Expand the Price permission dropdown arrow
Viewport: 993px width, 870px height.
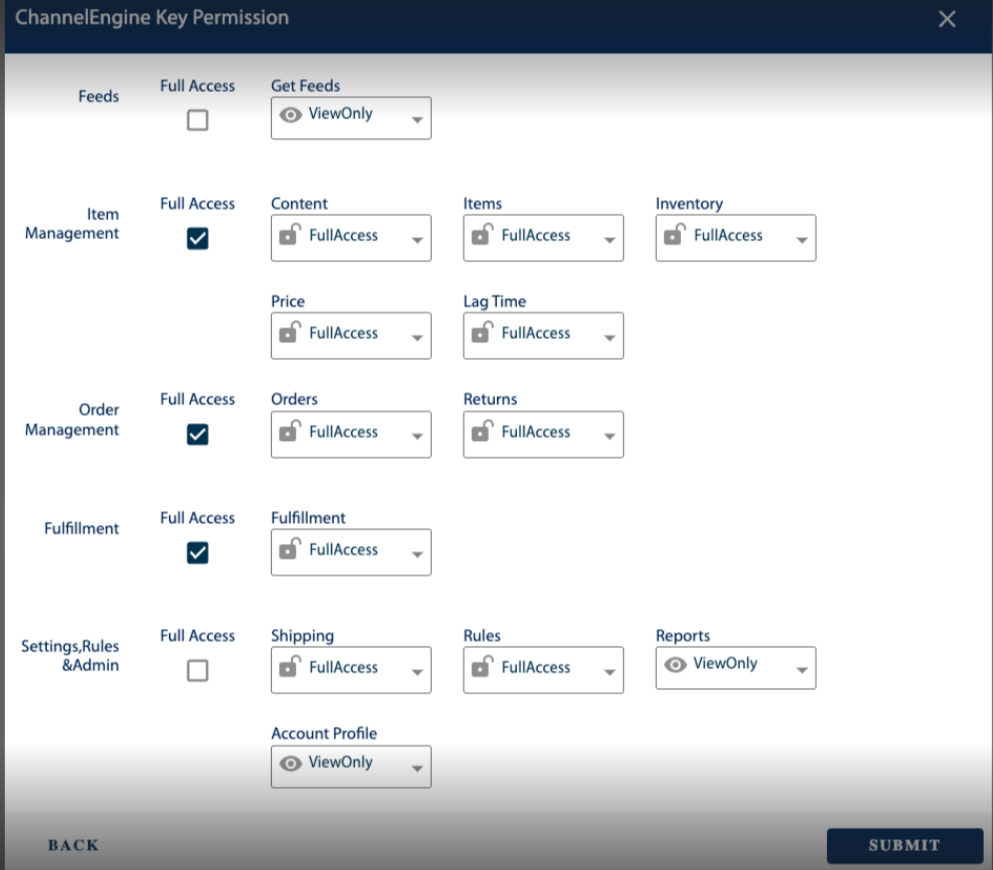(x=417, y=339)
